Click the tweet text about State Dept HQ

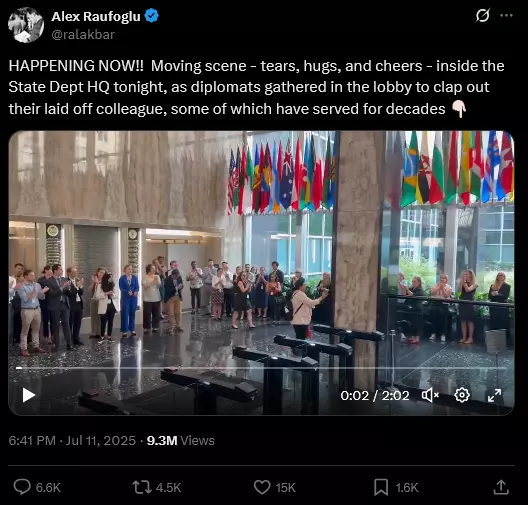click(256, 87)
